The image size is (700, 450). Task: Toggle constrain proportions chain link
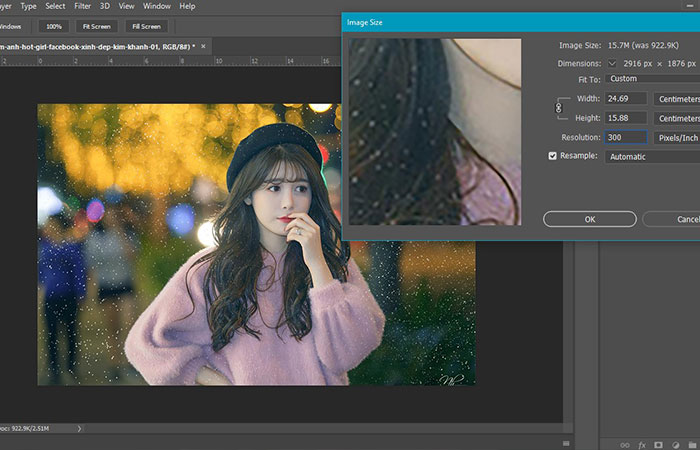click(559, 108)
